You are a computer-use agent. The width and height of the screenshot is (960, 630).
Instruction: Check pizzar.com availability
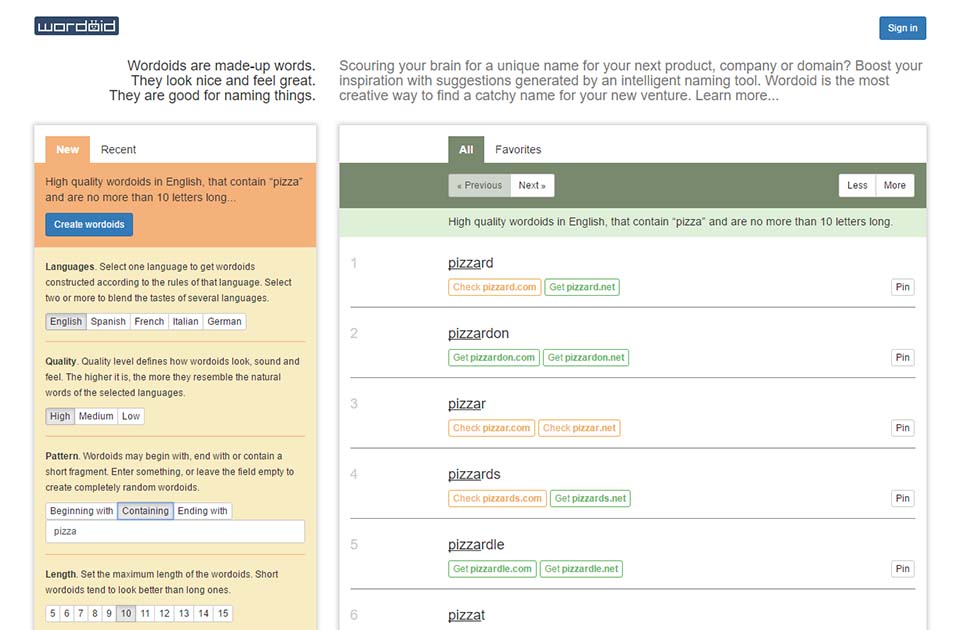click(492, 428)
